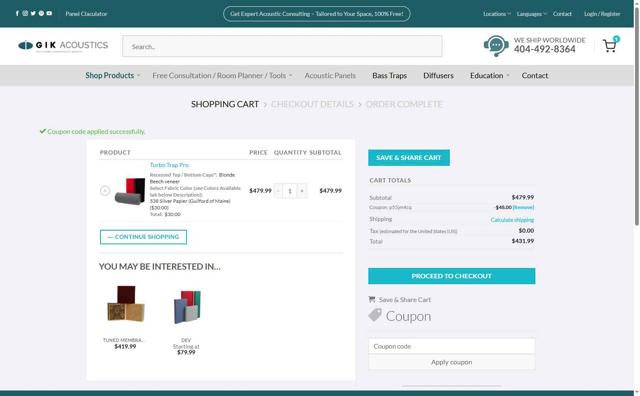Screen dimensions: 640x396
Task: Focus the Coupon code field
Action: [x=451, y=346]
